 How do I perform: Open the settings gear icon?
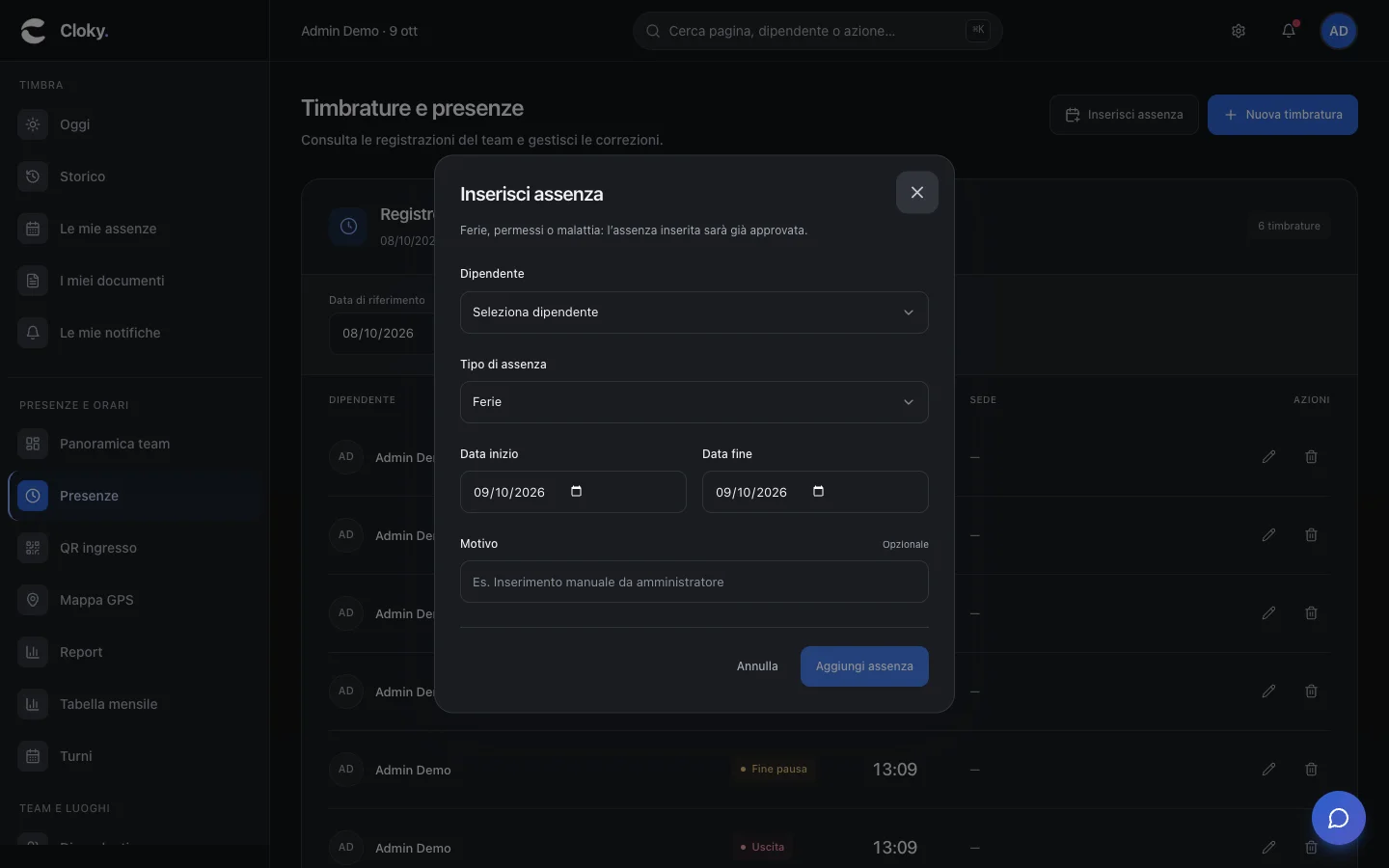(1239, 31)
